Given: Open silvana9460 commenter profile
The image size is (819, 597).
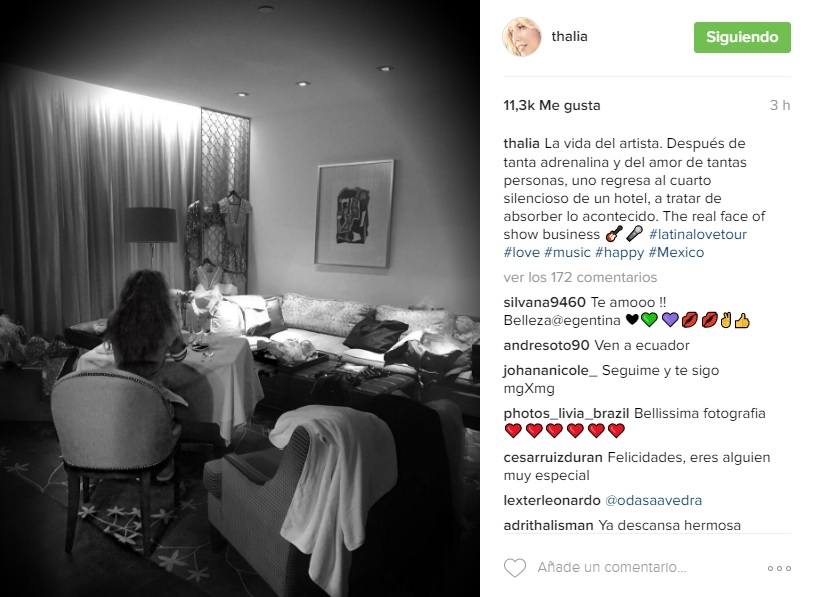Looking at the screenshot, I should [544, 302].
